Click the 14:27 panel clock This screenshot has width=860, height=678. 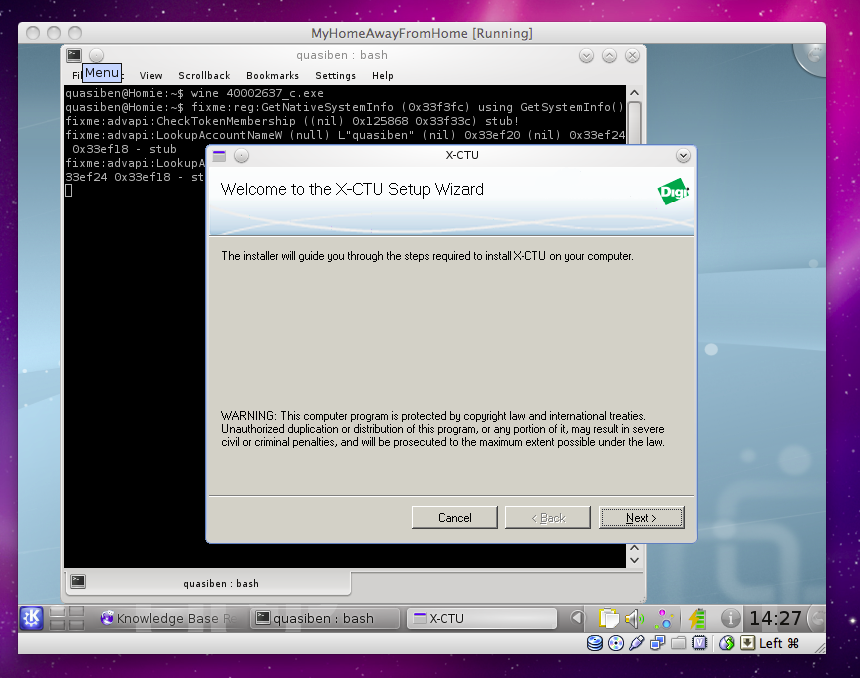[776, 619]
